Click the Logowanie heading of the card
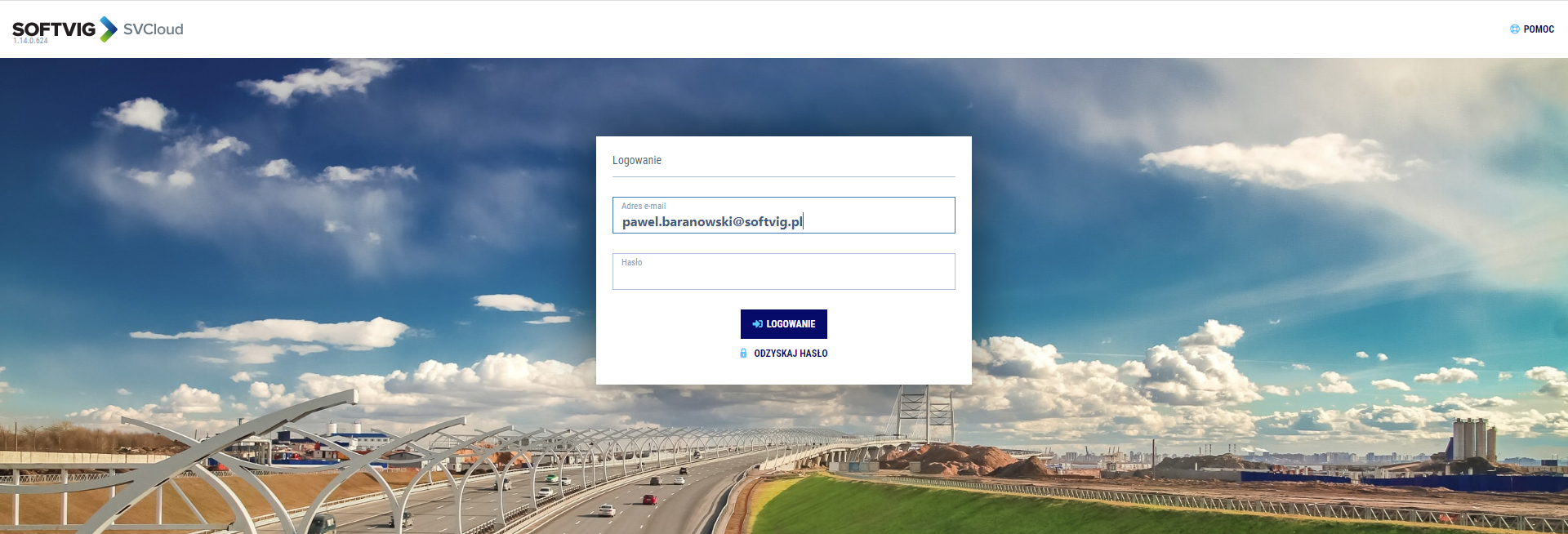Image resolution: width=1568 pixels, height=534 pixels. pos(637,160)
